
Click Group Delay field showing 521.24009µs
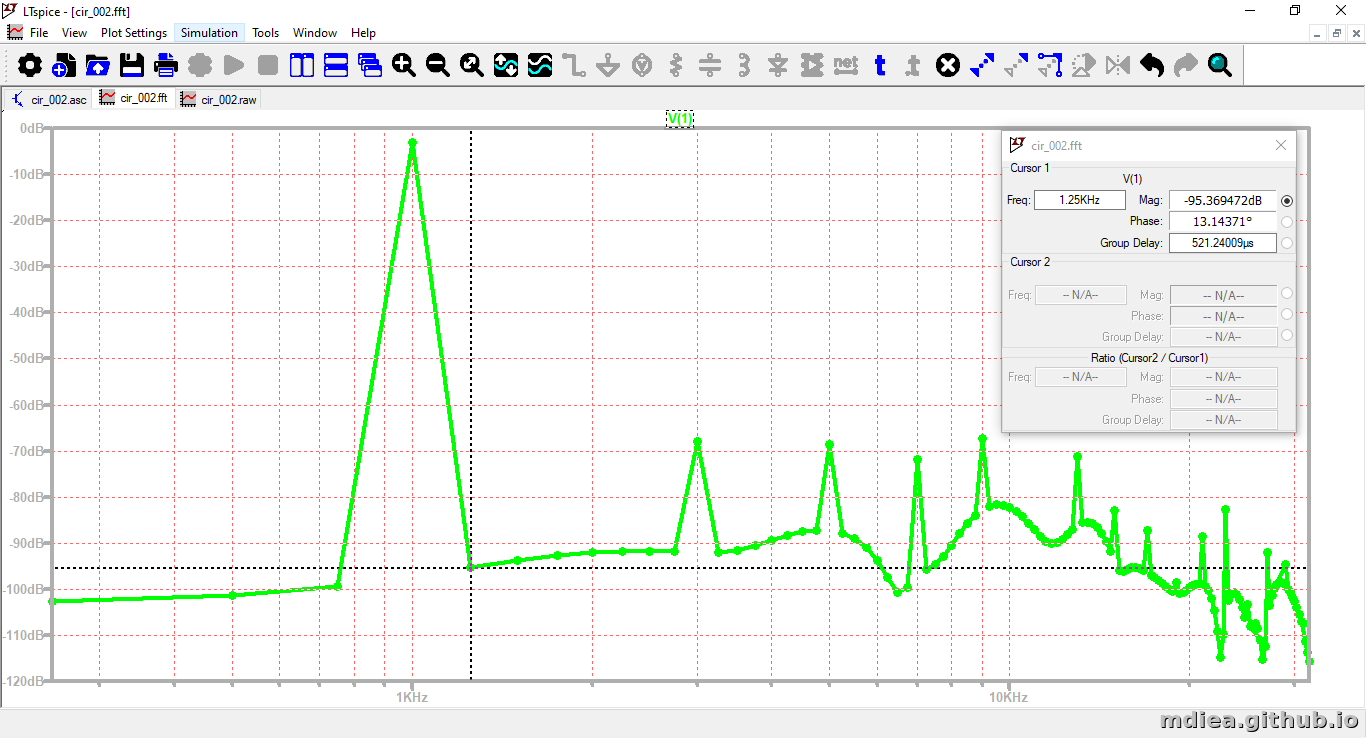[1223, 243]
